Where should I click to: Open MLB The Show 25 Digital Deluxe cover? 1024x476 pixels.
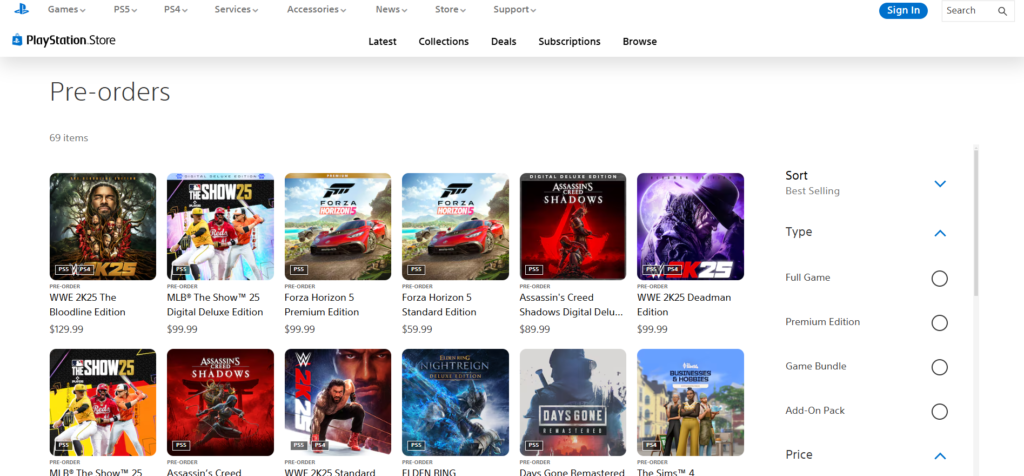[x=220, y=227]
